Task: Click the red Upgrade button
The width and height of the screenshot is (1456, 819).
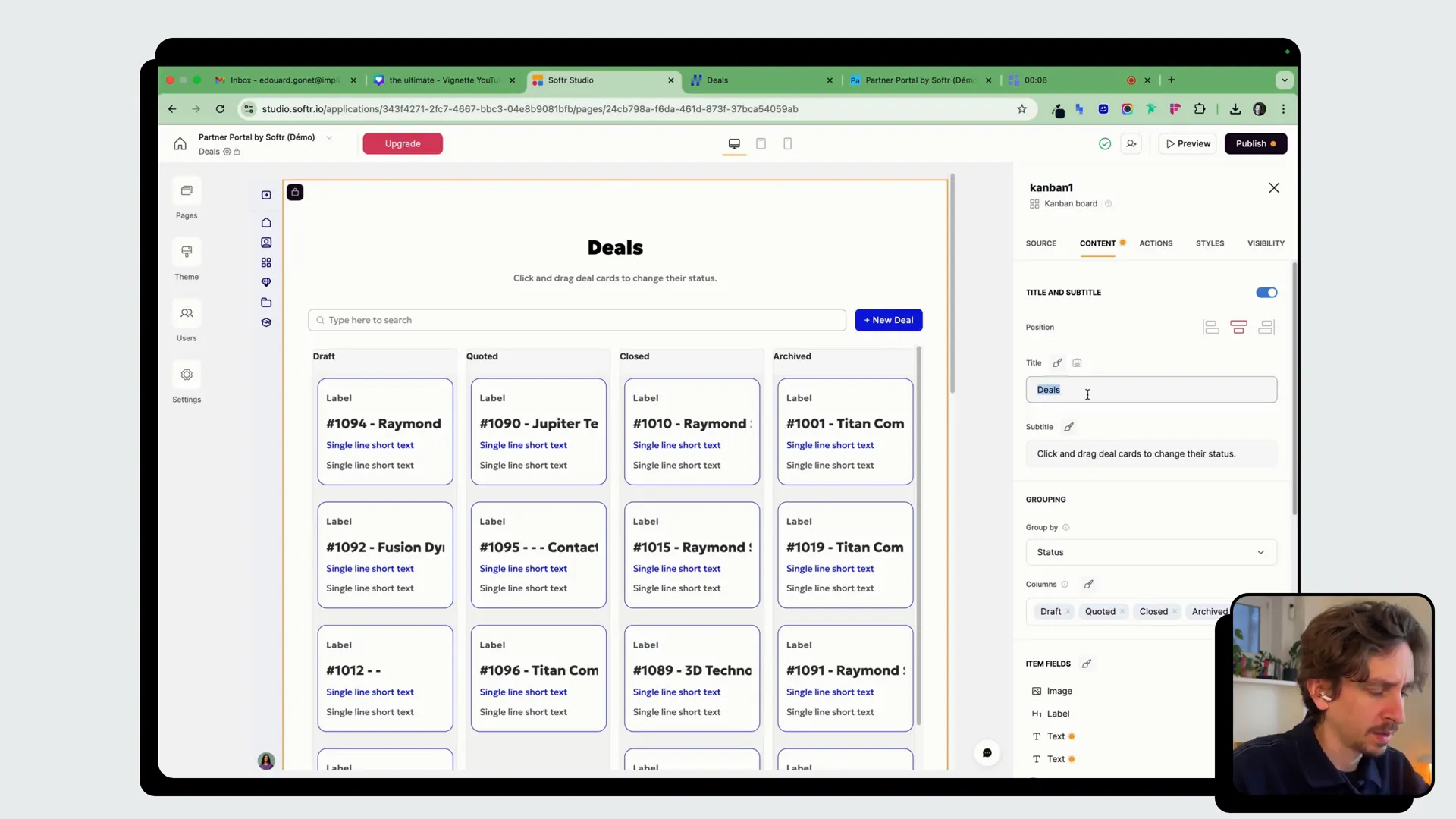Action: click(x=402, y=144)
